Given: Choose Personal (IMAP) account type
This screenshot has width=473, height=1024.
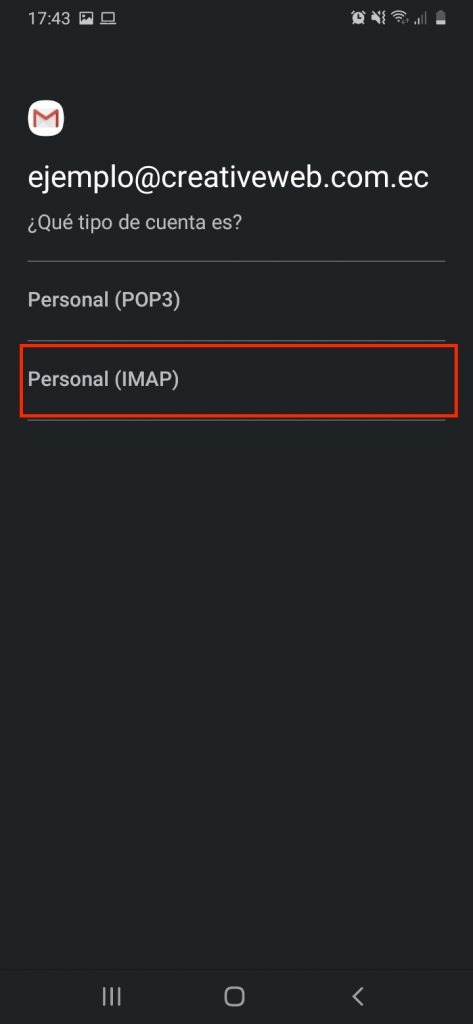Looking at the screenshot, I should [236, 380].
